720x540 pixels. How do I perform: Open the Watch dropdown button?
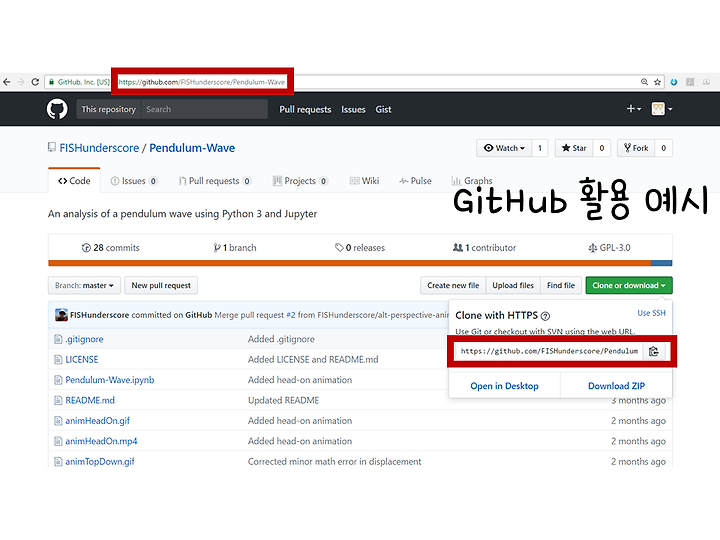point(504,148)
